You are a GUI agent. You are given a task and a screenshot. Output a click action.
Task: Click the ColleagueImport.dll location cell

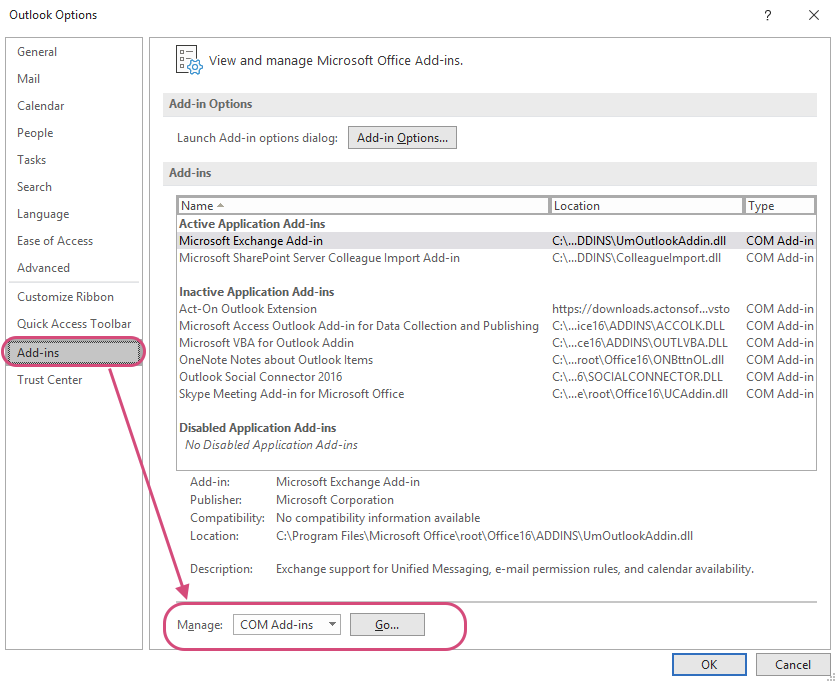[636, 258]
